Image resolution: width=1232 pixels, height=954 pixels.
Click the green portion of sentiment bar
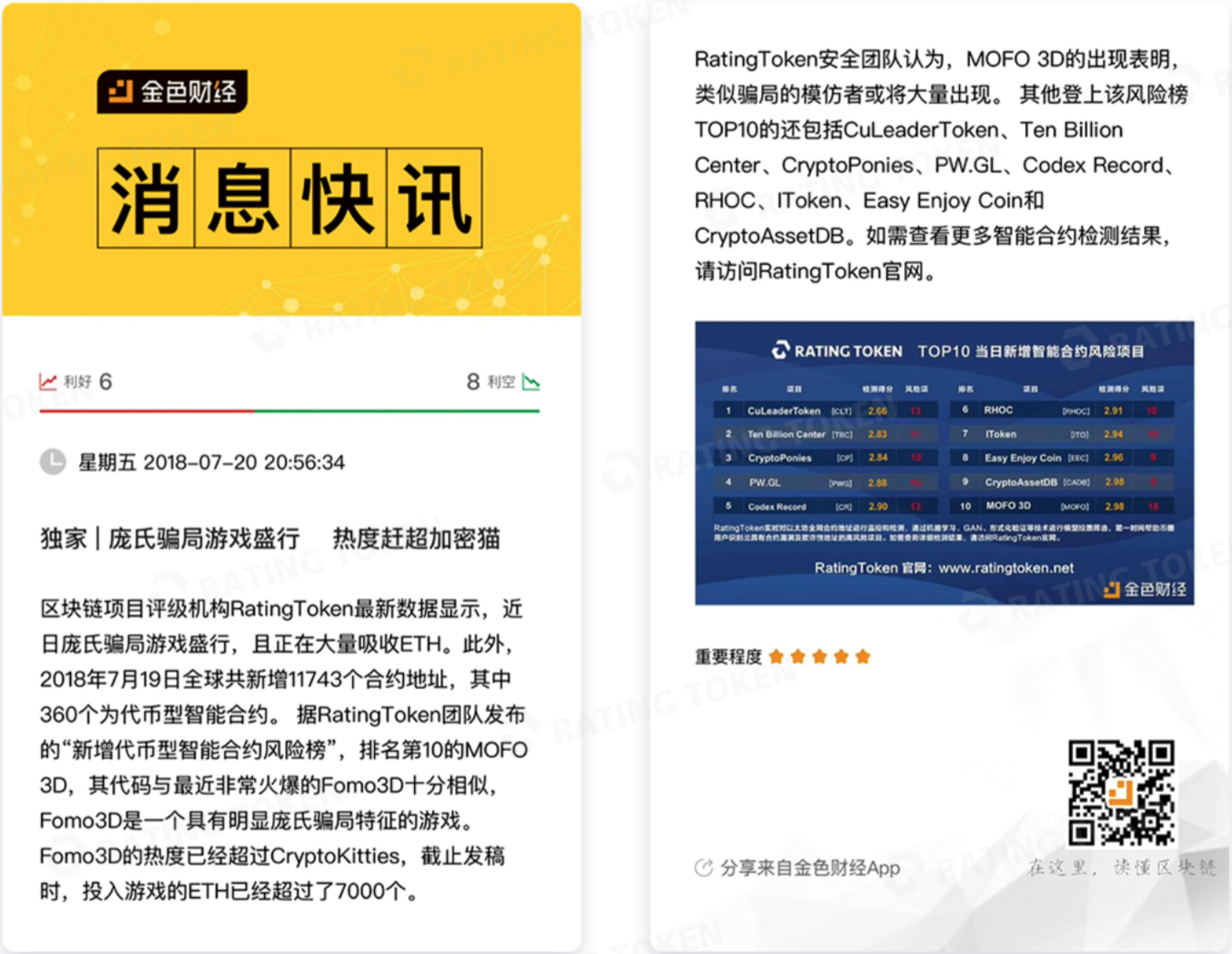click(x=397, y=411)
